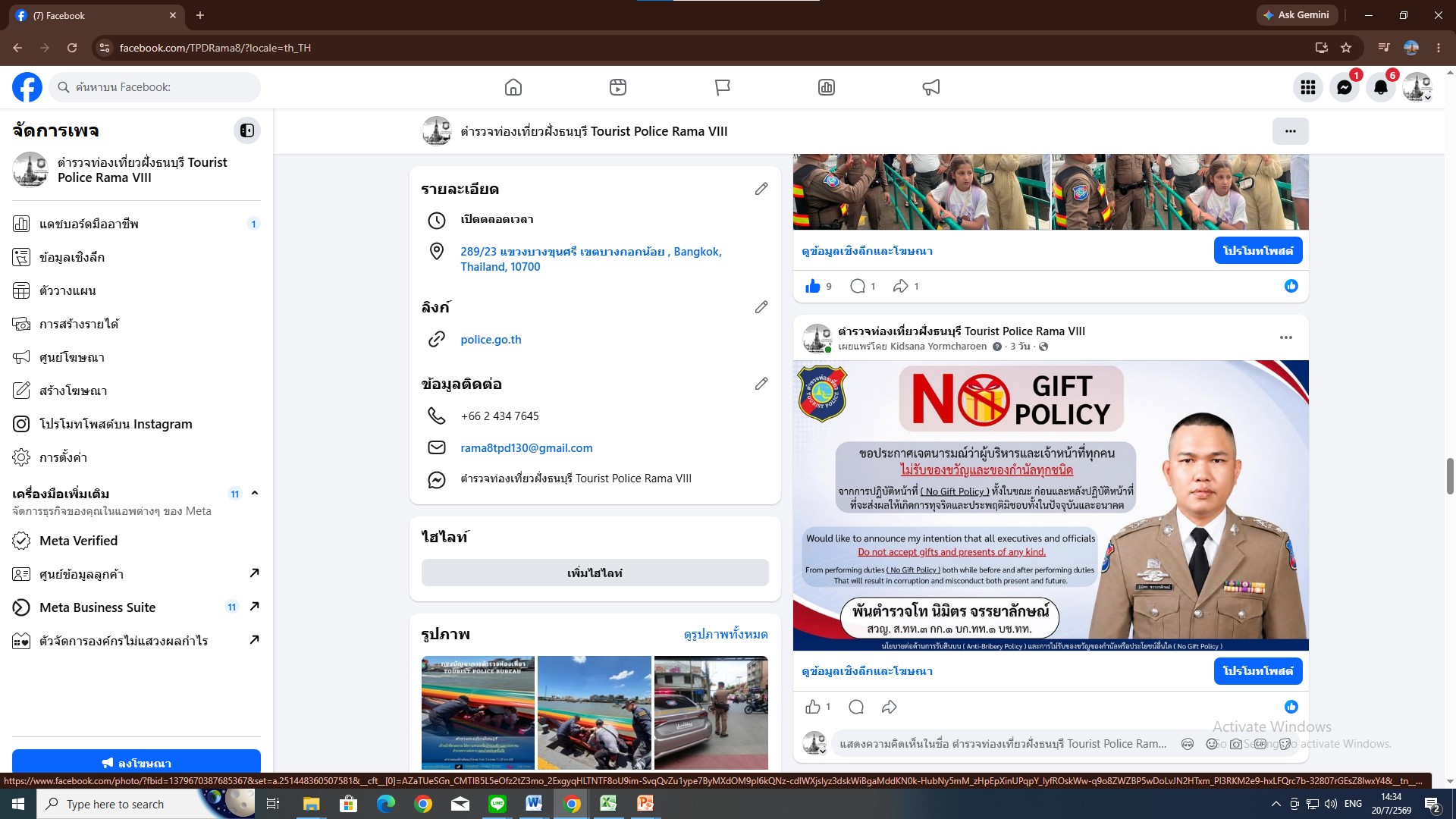This screenshot has width=1456, height=819.
Task: Open Facebook home feed icon
Action: pos(513,87)
